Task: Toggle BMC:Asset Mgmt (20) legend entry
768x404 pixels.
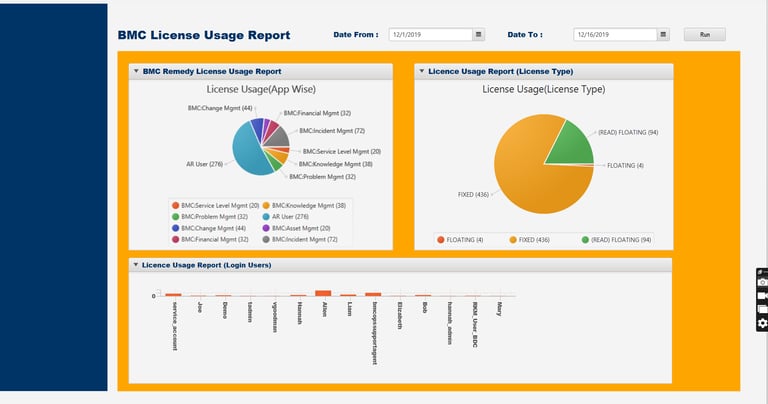Action: [296, 228]
